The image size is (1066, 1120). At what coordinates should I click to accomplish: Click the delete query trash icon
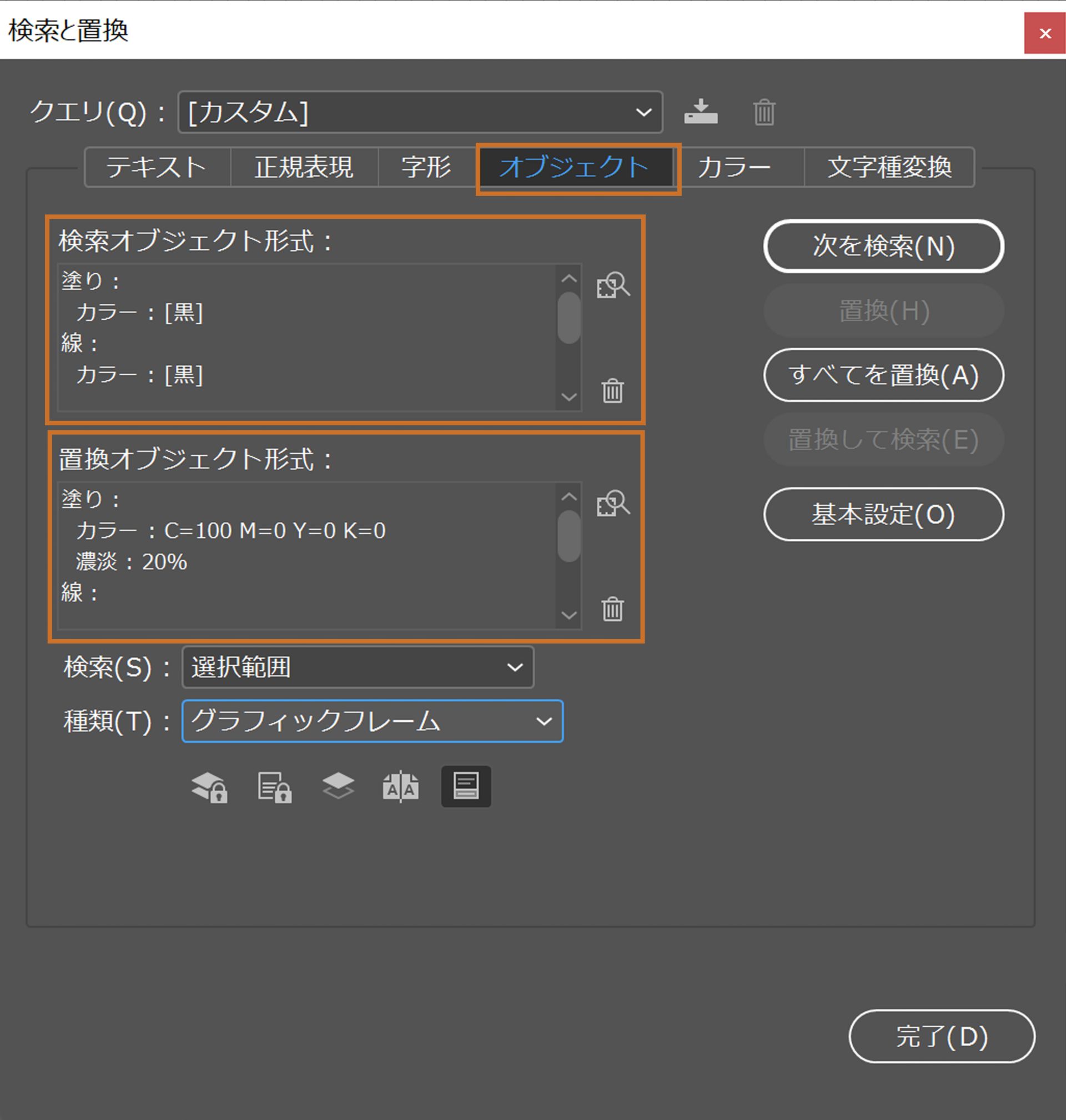point(764,112)
